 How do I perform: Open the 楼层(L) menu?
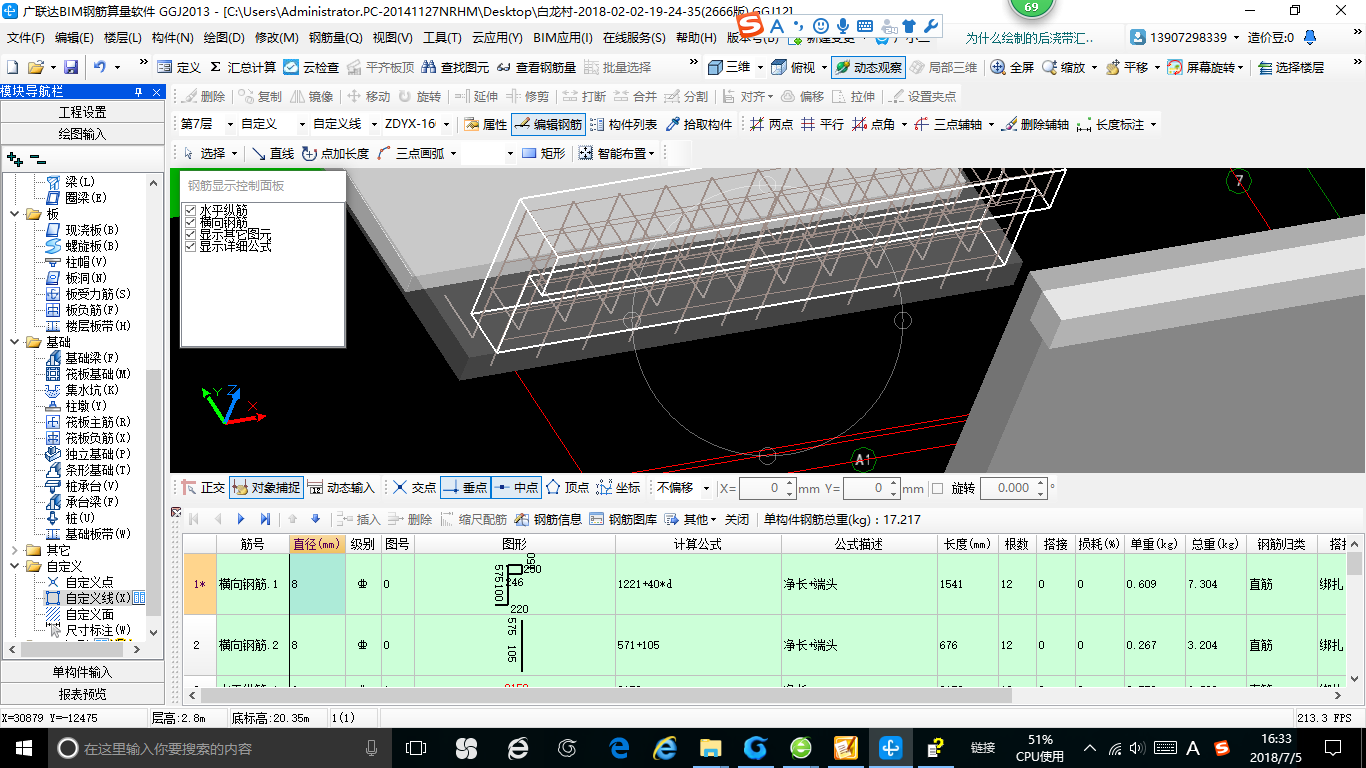click(123, 38)
